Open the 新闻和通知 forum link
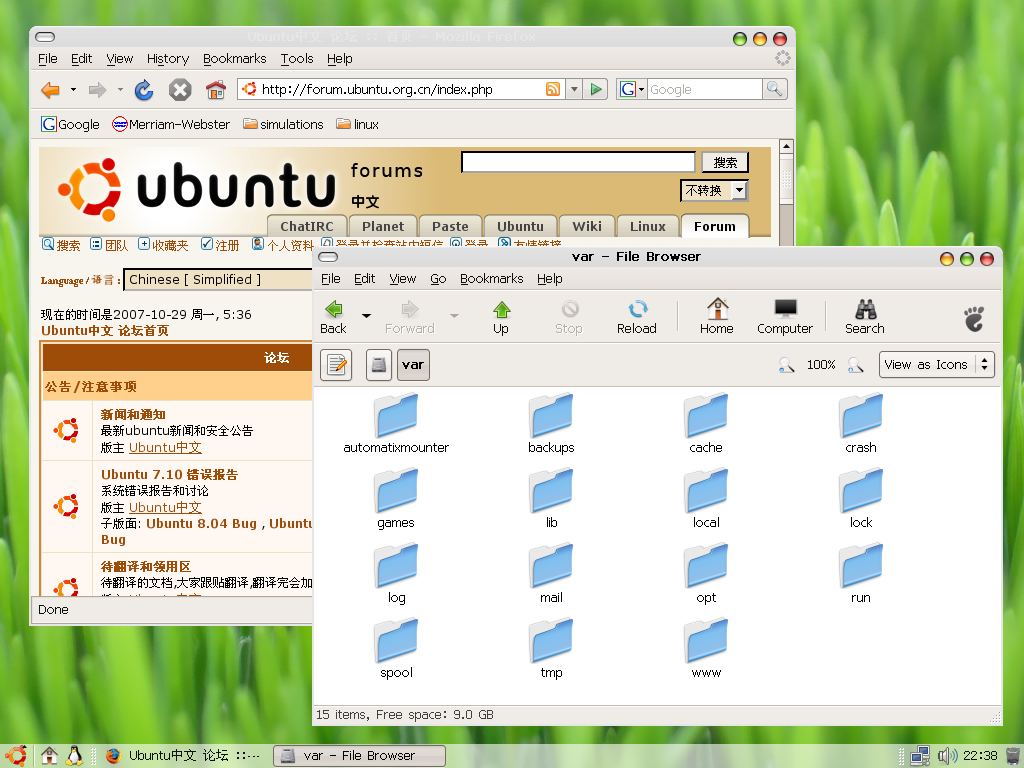This screenshot has height=768, width=1024. pyautogui.click(x=133, y=414)
